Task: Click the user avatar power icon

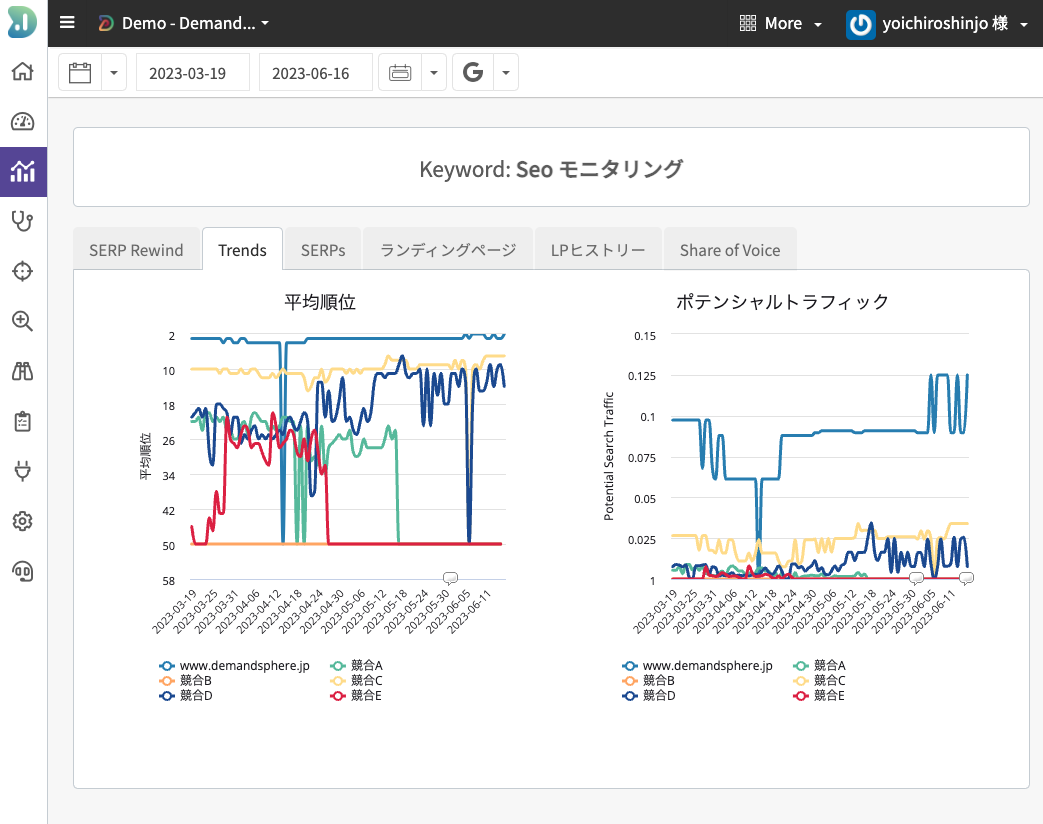Action: point(860,25)
